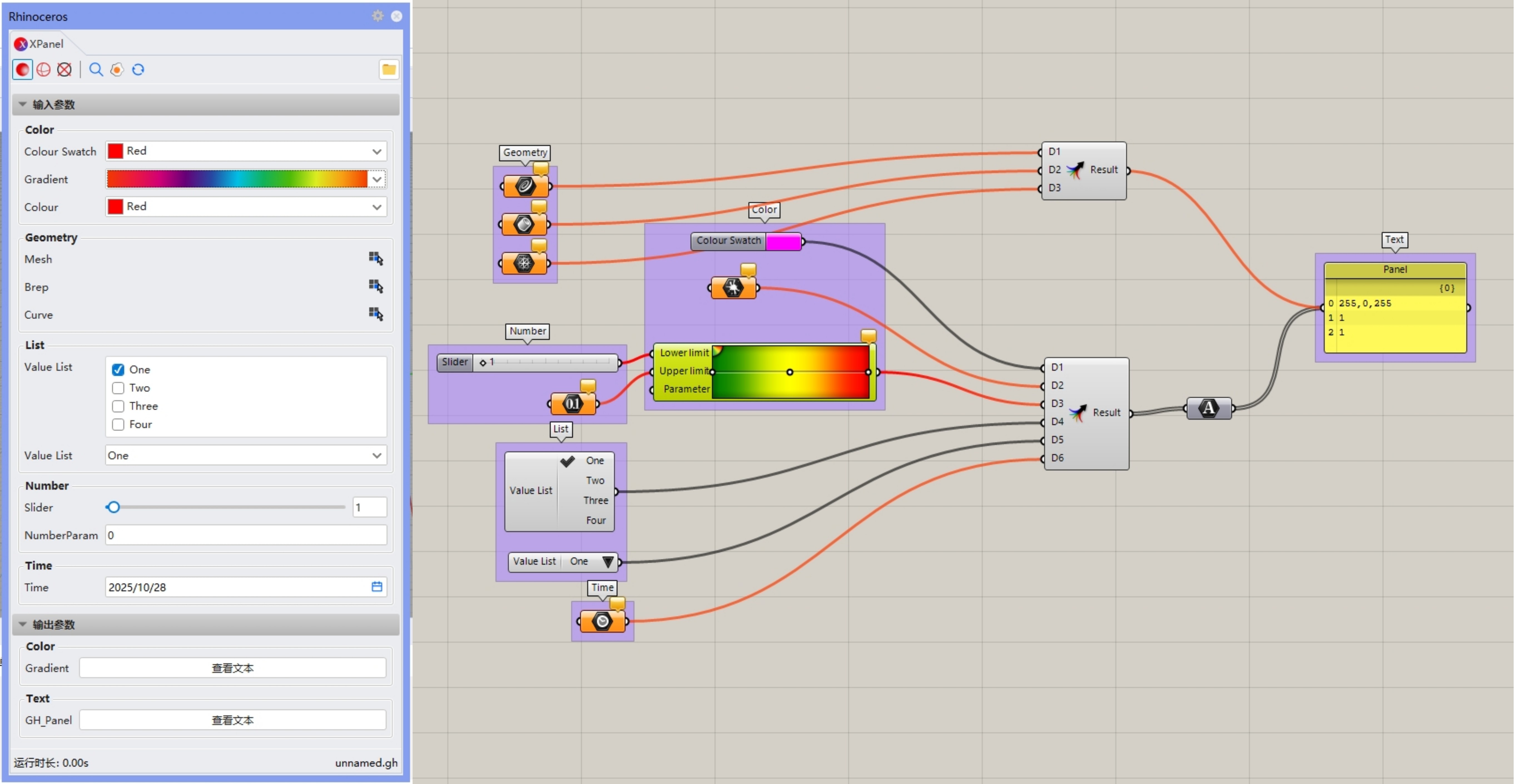This screenshot has height=784, width=1522.
Task: Open the Colour Red dropdown
Action: pos(246,207)
